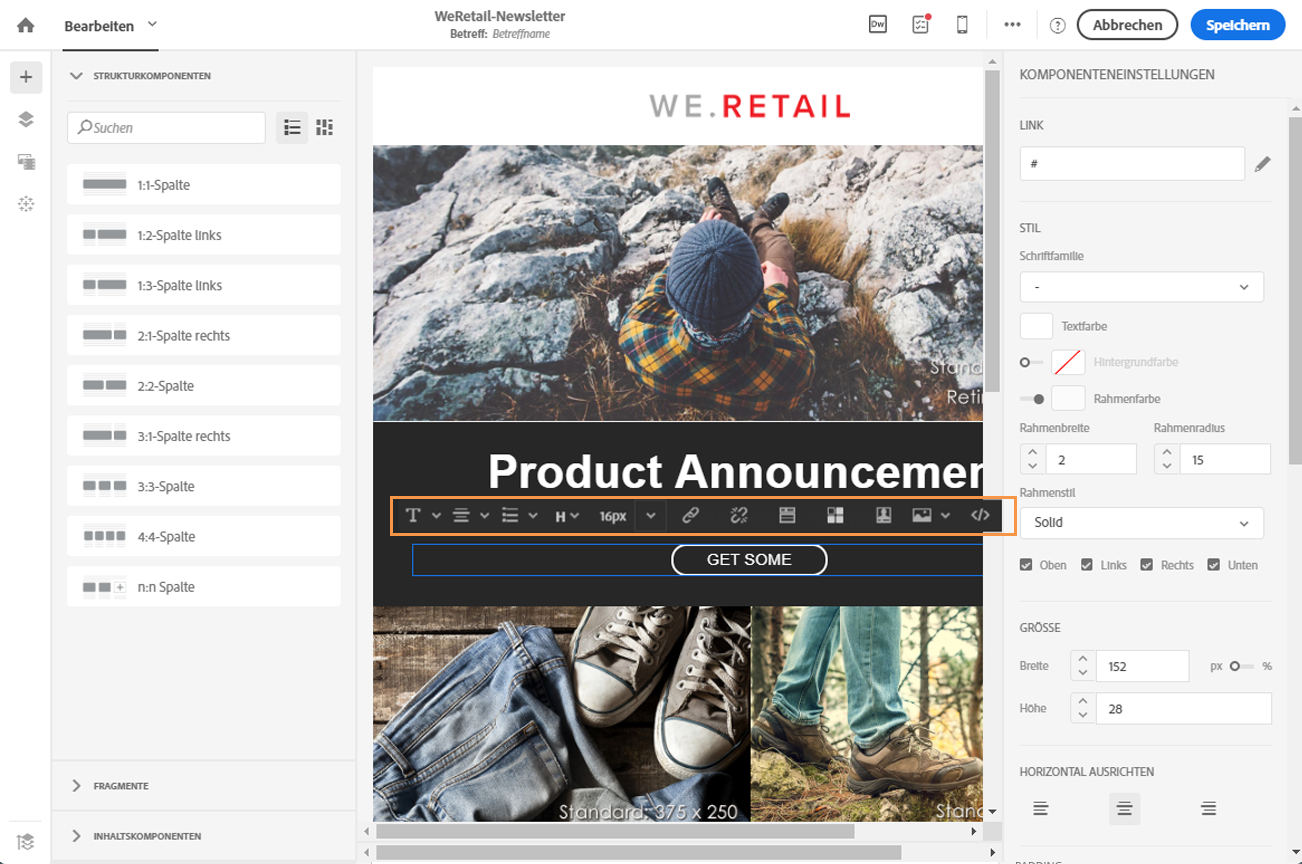This screenshot has height=864, width=1302.
Task: Enable the Hintergrundfarbe toggle switch
Action: 1031,362
